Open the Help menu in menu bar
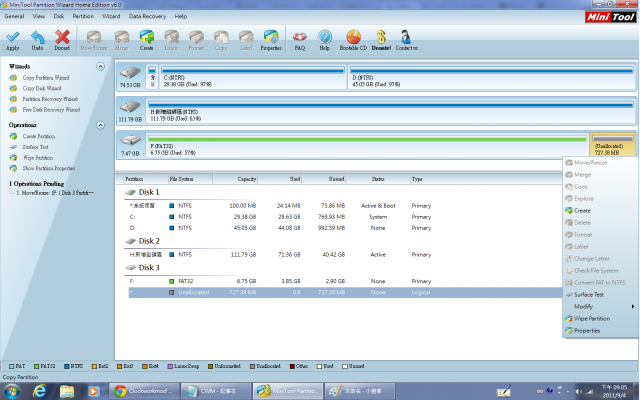The height and width of the screenshot is (400, 640). (x=181, y=16)
